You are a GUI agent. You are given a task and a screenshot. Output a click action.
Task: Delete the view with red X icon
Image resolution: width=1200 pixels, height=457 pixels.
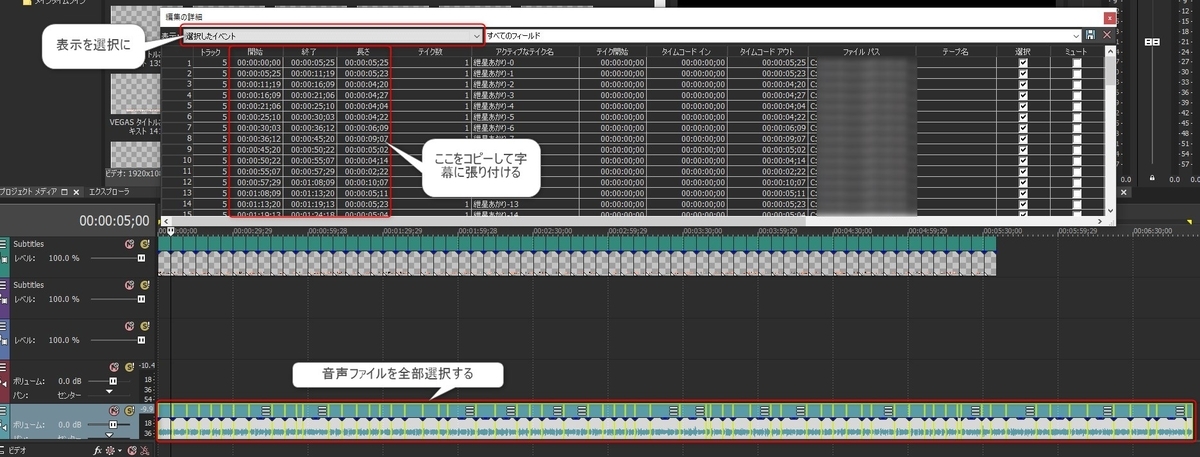click(1107, 35)
